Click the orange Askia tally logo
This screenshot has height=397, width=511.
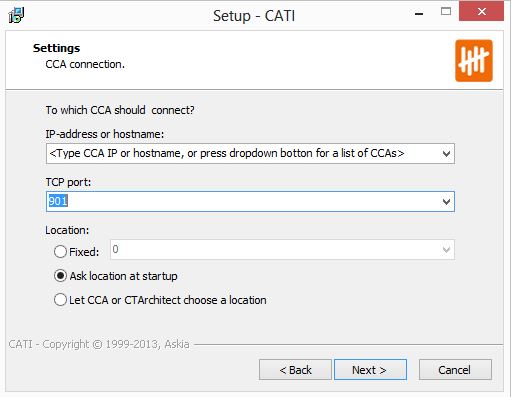tap(474, 61)
